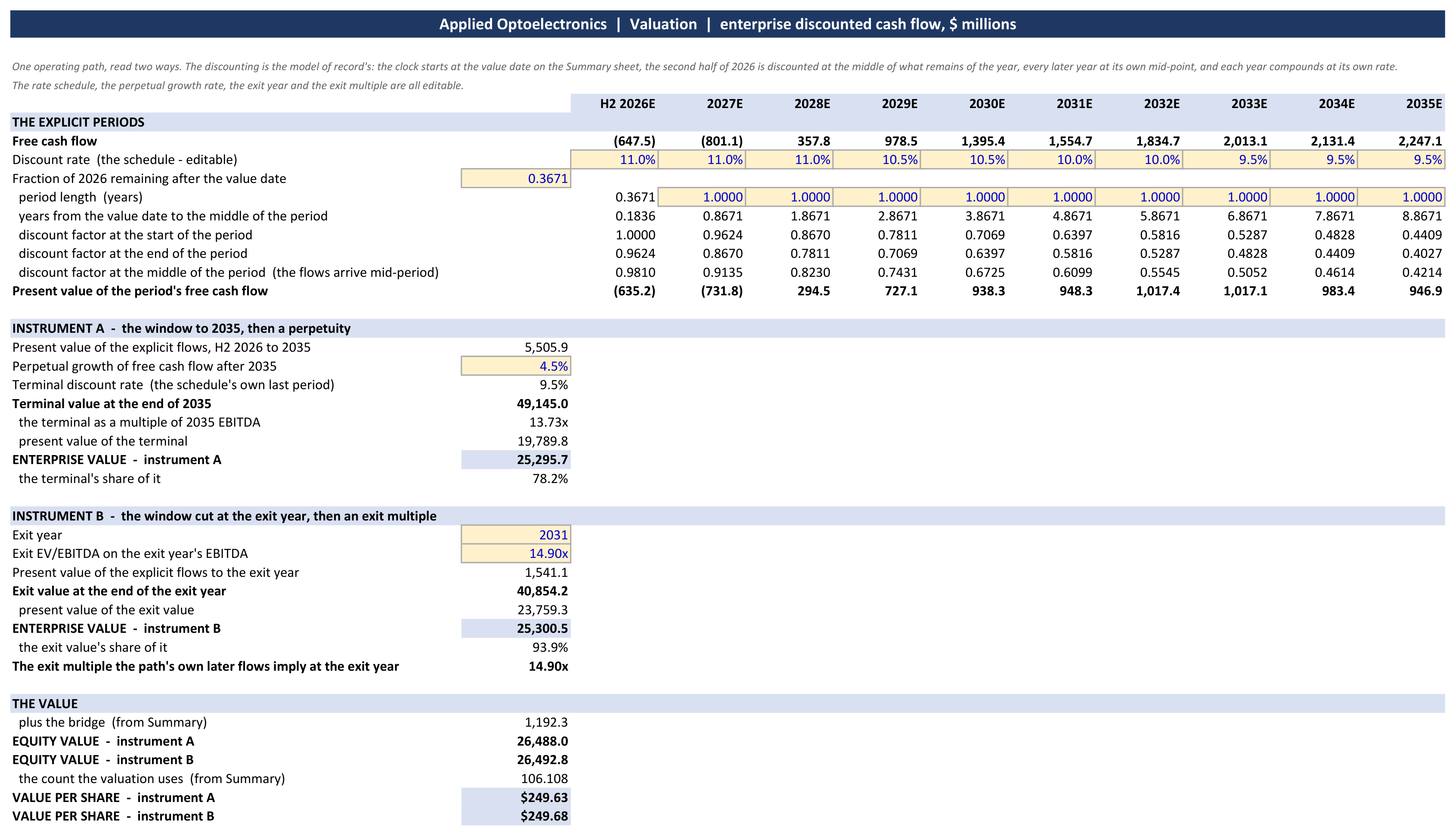Click the 2030E column header

click(987, 104)
